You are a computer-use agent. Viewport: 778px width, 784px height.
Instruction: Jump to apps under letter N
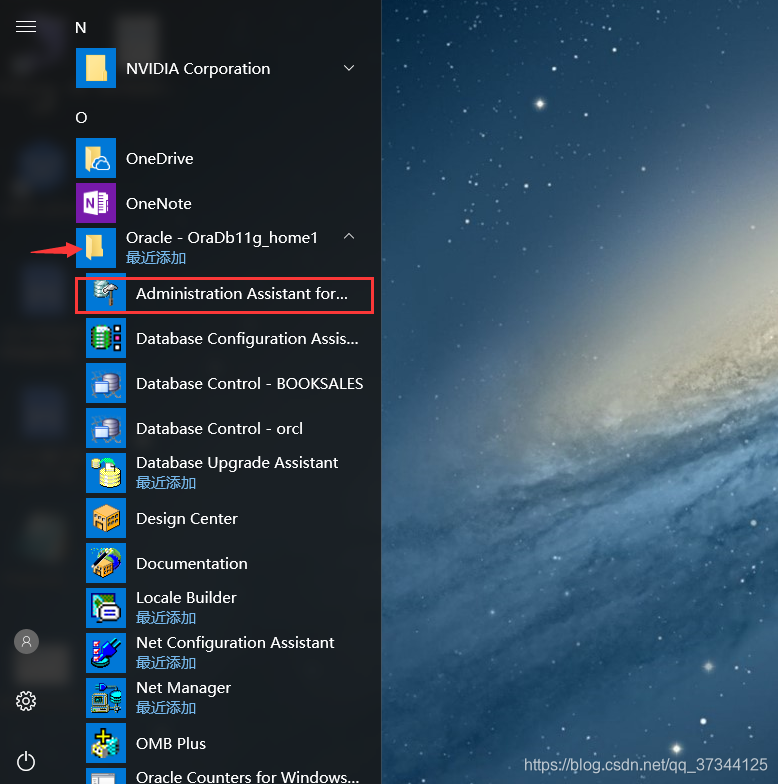point(80,28)
